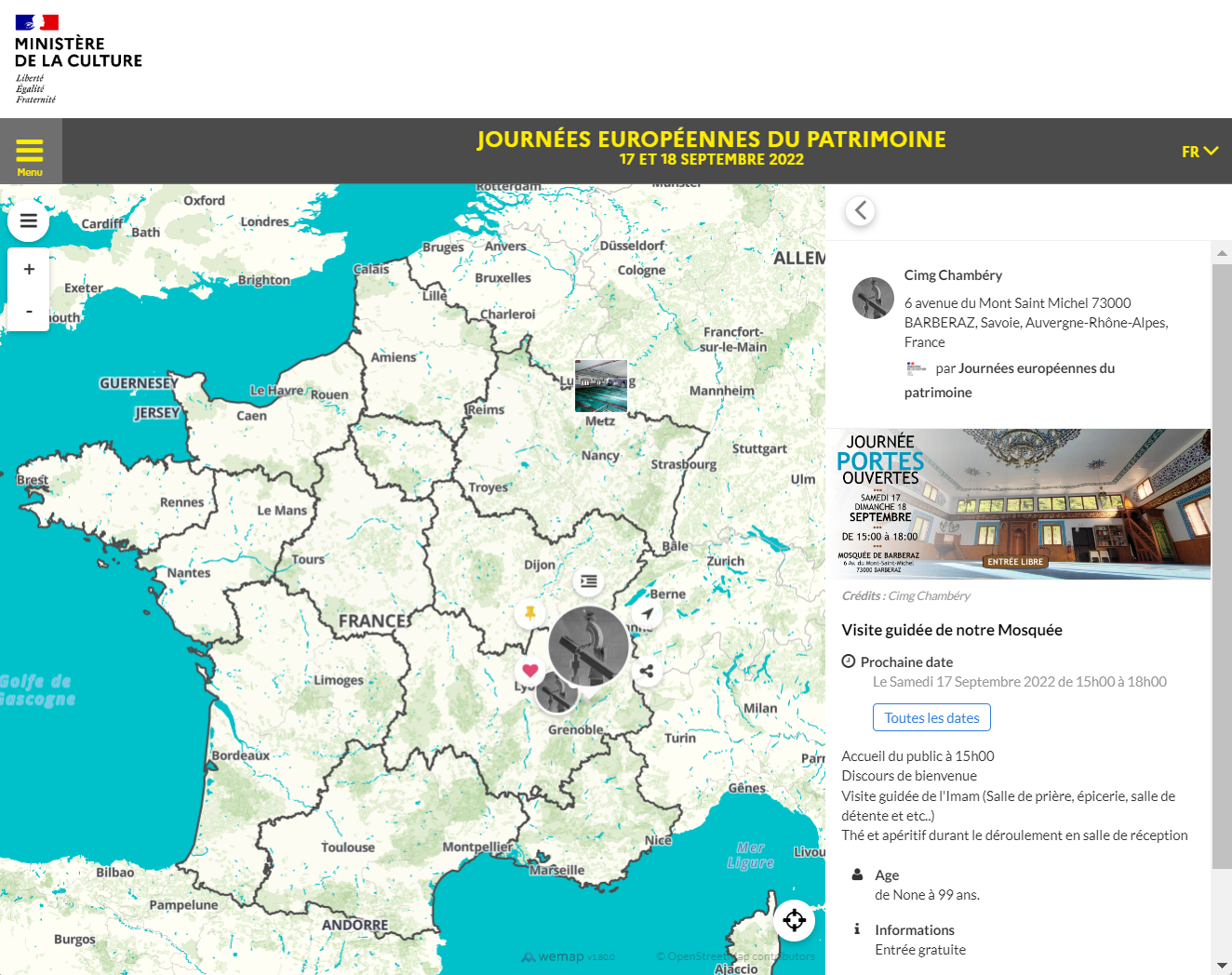Click the back arrow in details panel

(x=861, y=211)
